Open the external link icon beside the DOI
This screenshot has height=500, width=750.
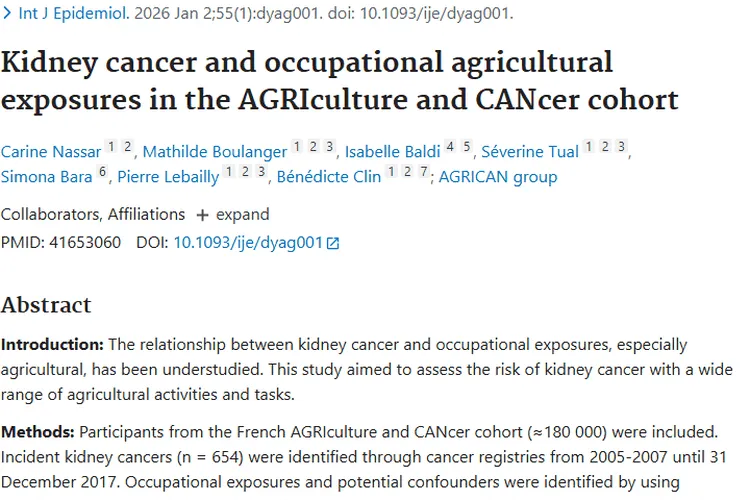[333, 243]
